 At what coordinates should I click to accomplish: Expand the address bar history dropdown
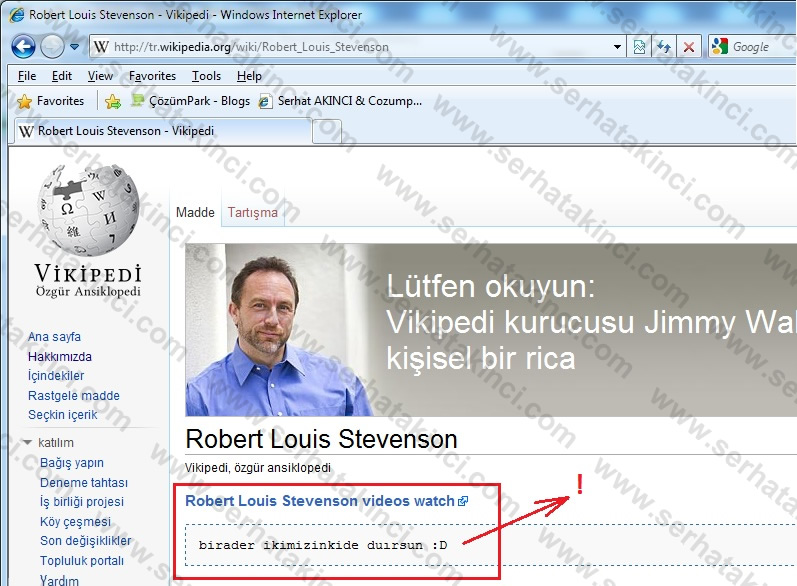pyautogui.click(x=617, y=47)
